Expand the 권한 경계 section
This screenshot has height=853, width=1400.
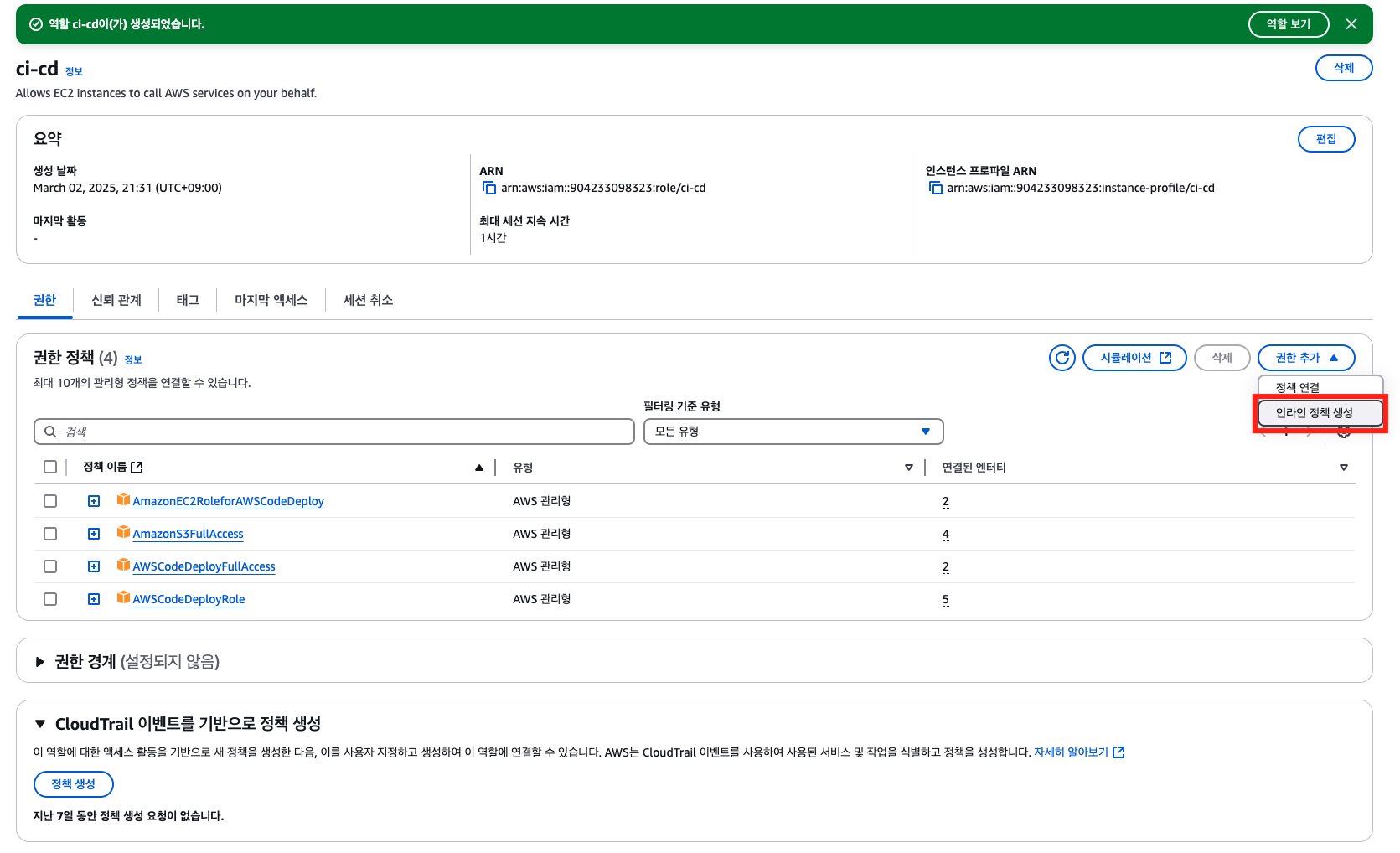point(39,662)
